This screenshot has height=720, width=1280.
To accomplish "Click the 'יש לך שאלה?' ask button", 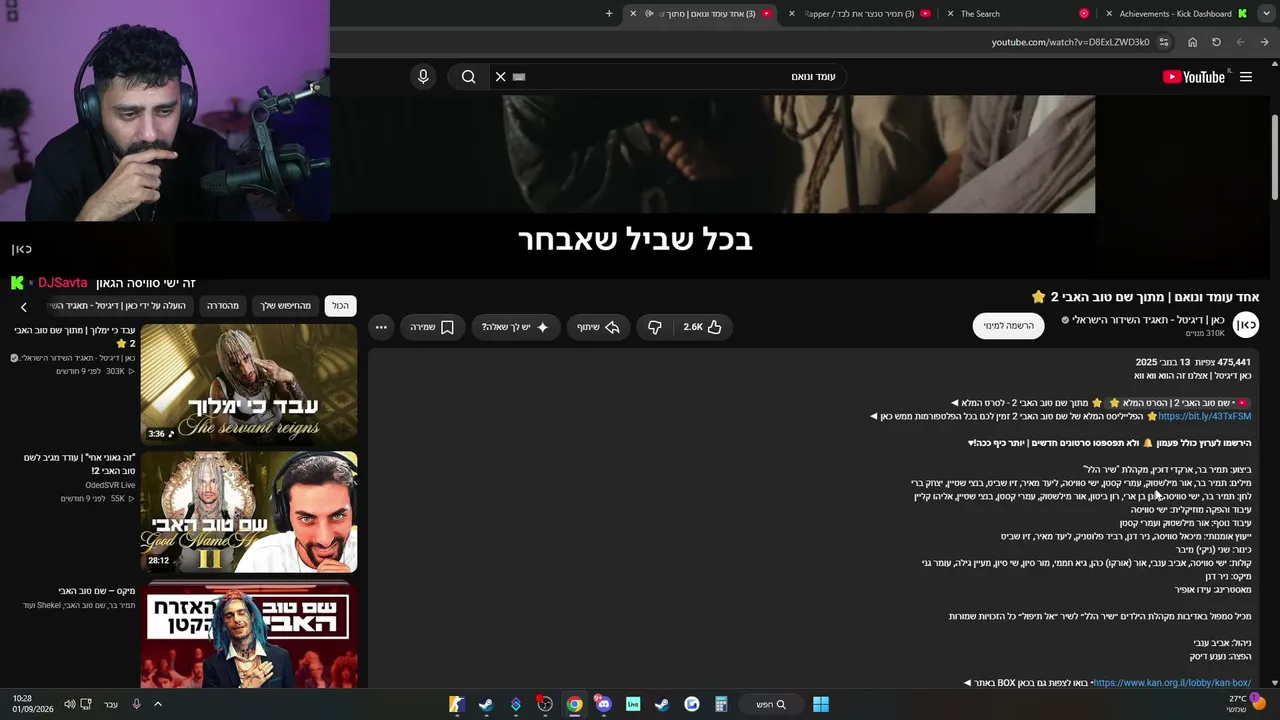I will pos(515,327).
